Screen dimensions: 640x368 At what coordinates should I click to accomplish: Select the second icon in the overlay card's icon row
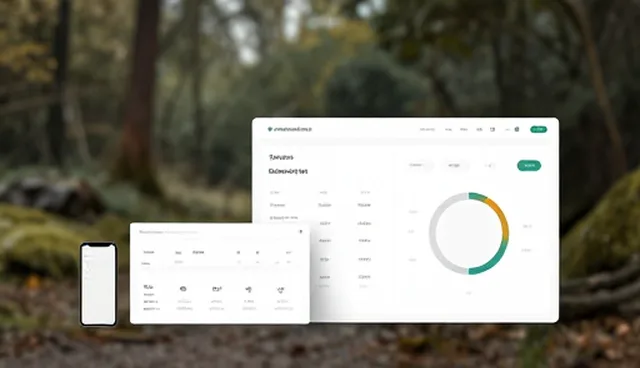[217, 289]
